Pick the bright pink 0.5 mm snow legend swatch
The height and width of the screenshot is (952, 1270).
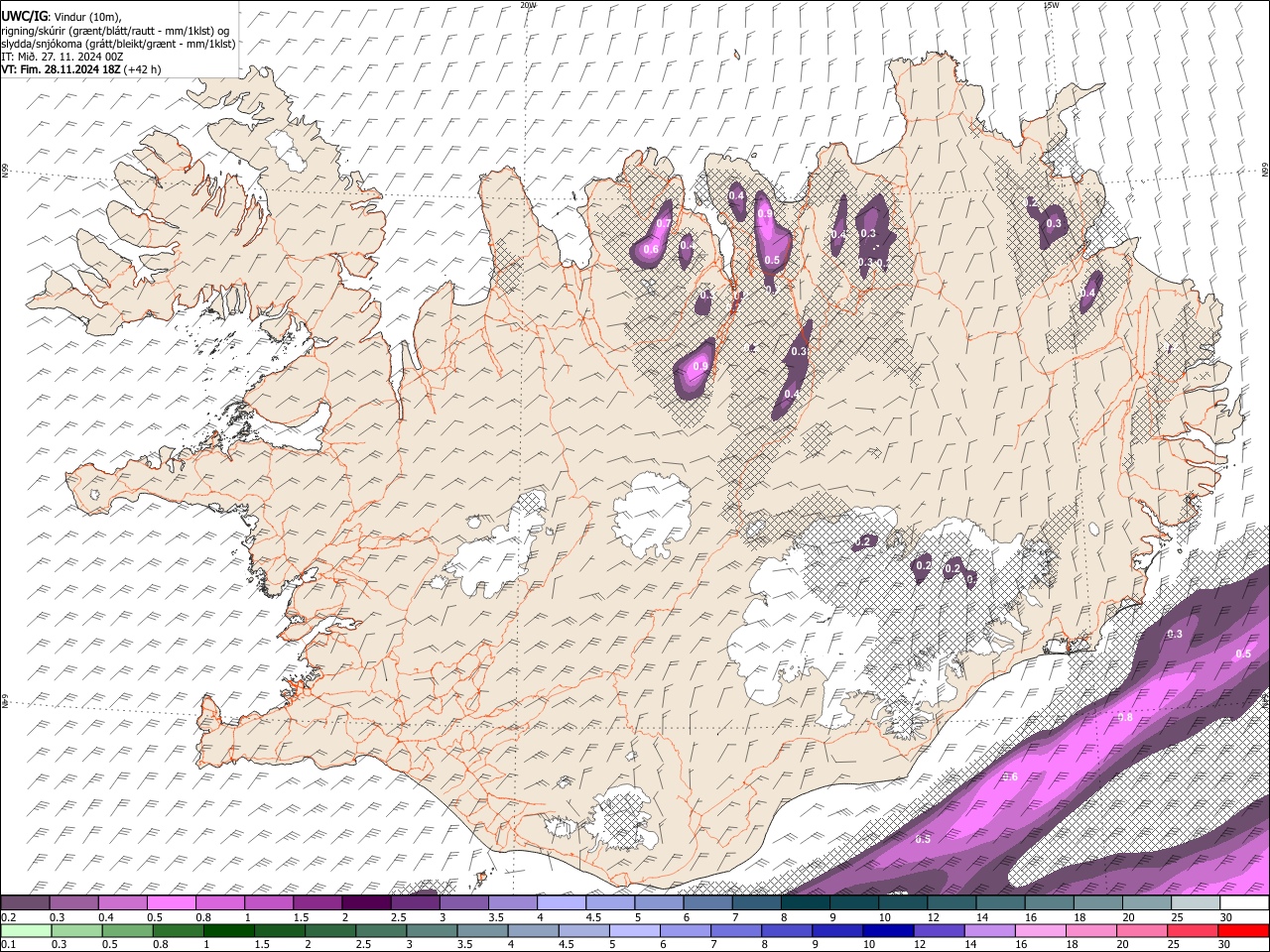coord(172,902)
